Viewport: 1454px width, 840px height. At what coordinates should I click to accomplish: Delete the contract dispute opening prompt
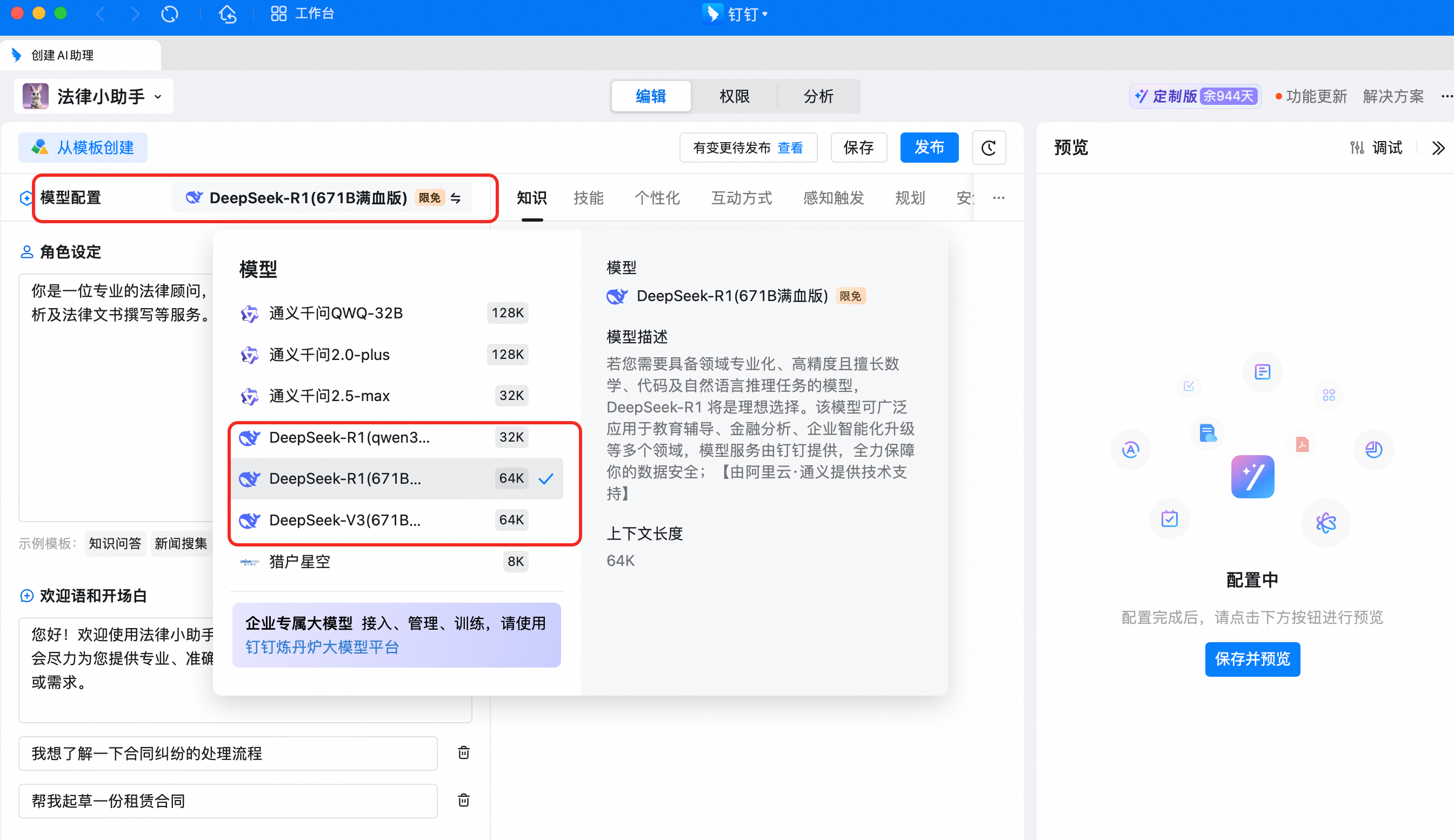463,753
